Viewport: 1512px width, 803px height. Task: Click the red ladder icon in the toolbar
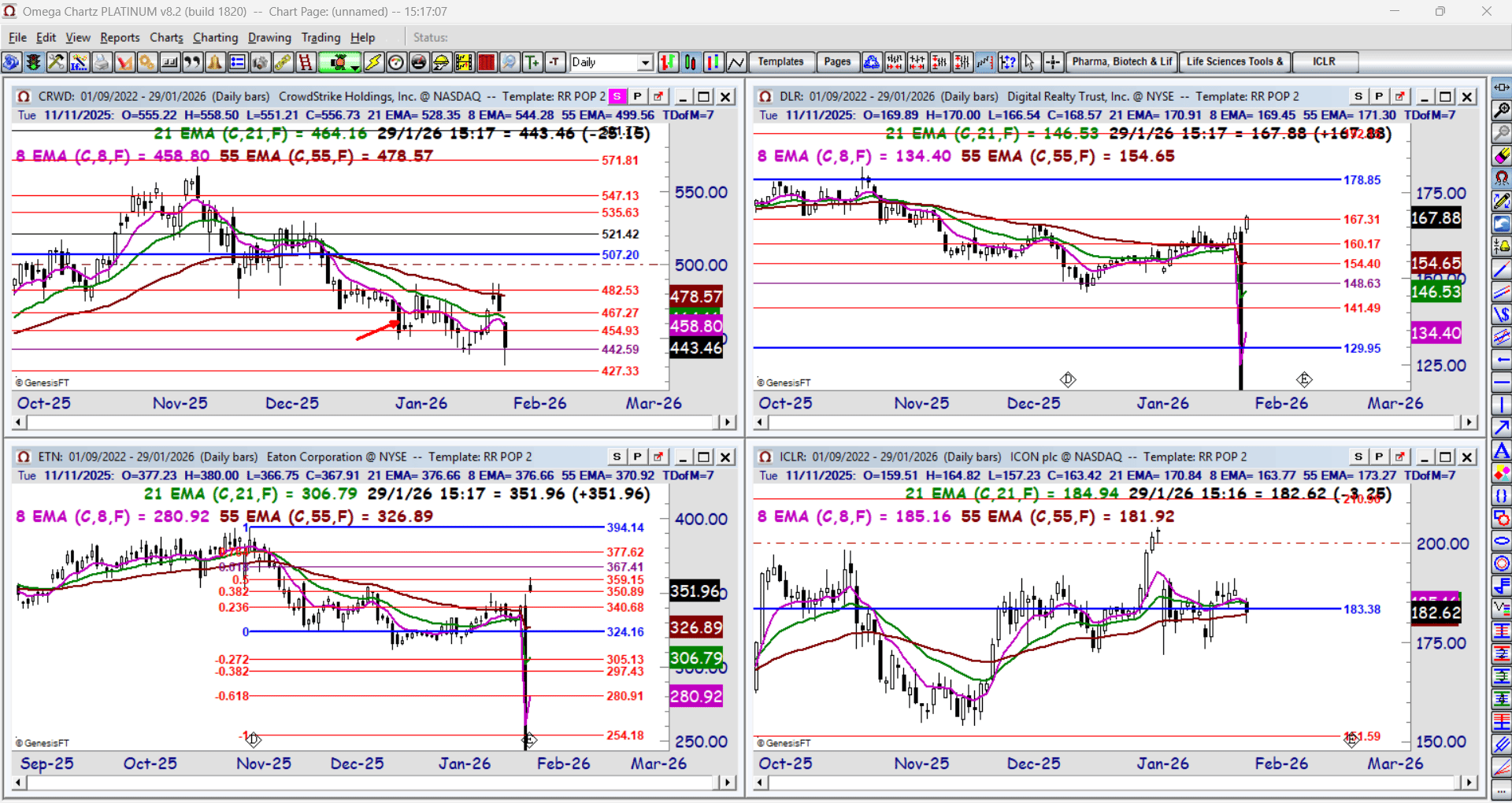[x=306, y=62]
